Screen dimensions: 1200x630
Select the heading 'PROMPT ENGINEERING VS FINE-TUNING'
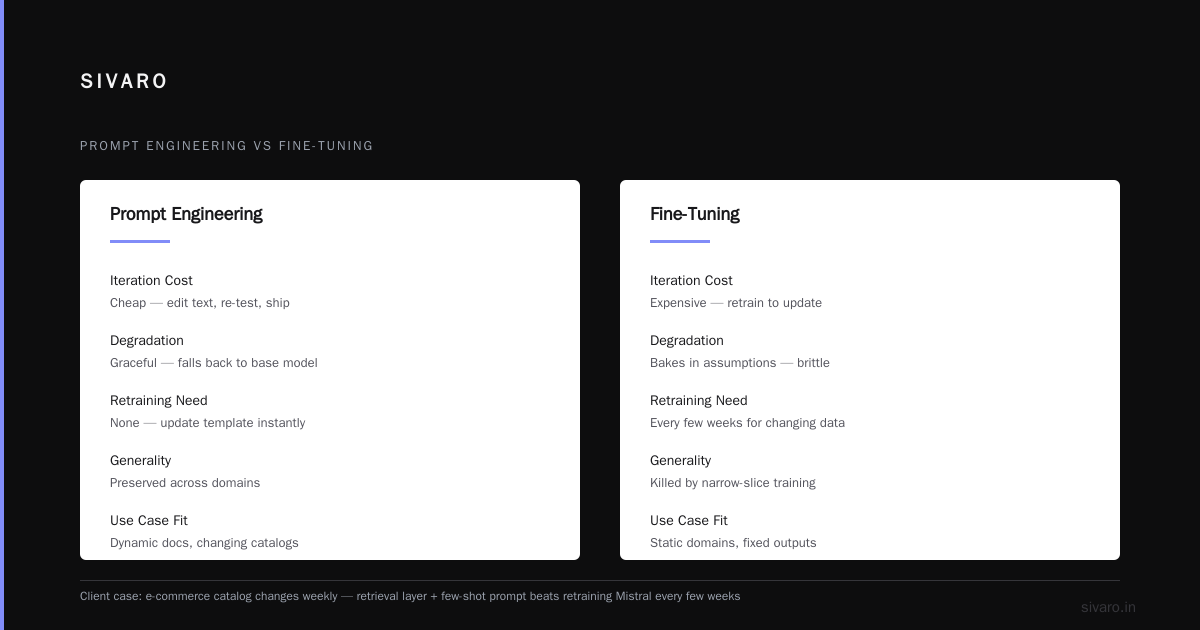point(227,146)
